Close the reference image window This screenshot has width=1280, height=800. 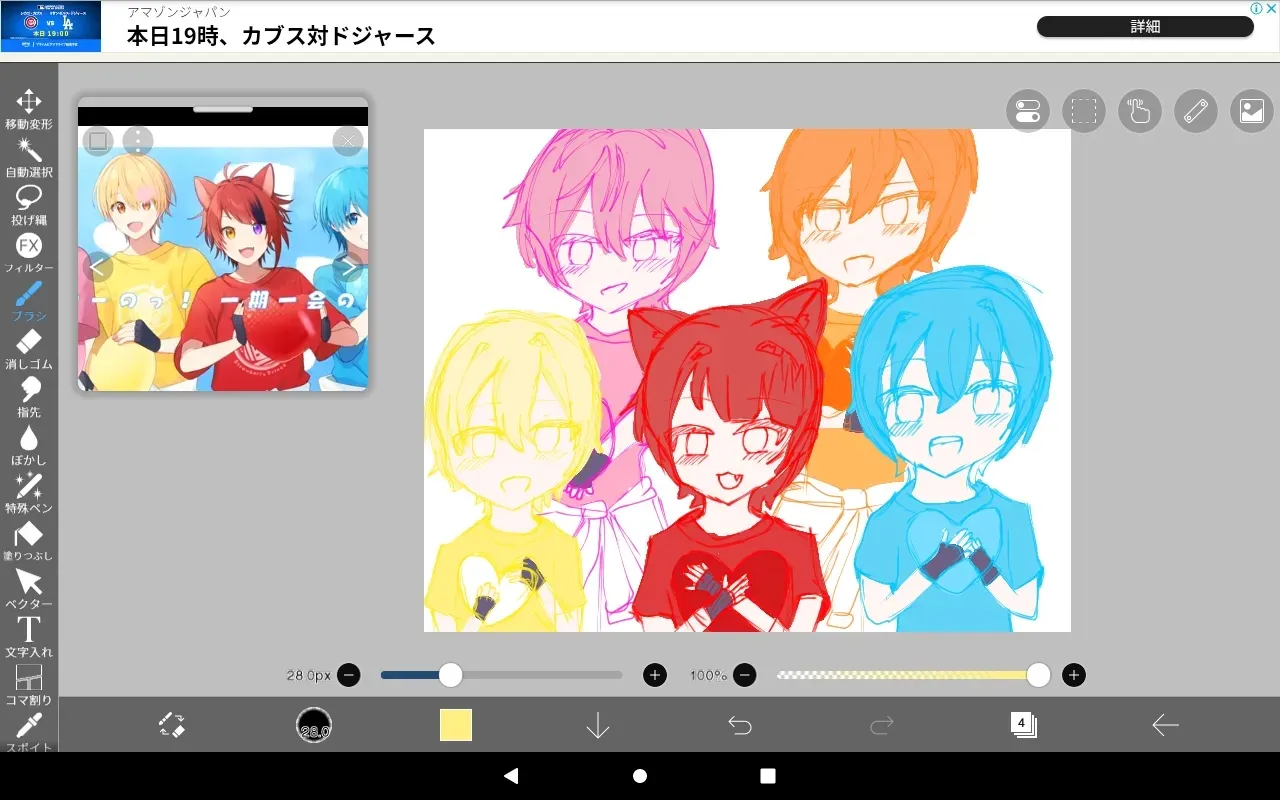pyautogui.click(x=348, y=141)
